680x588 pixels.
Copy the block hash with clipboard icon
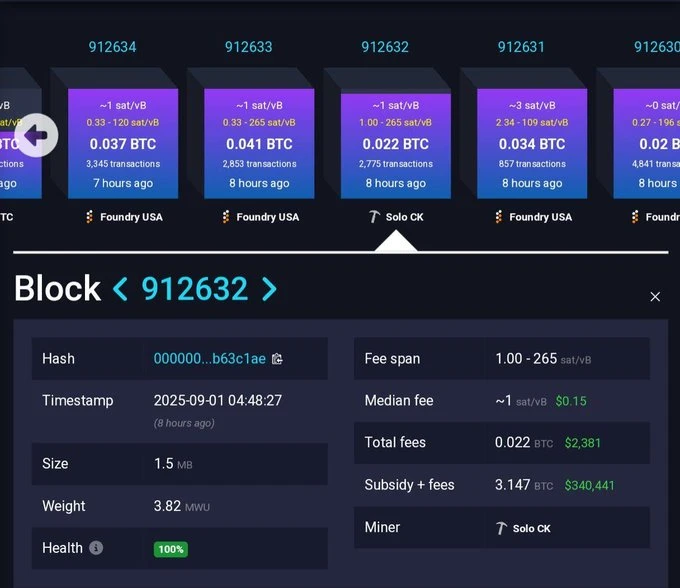(277, 359)
